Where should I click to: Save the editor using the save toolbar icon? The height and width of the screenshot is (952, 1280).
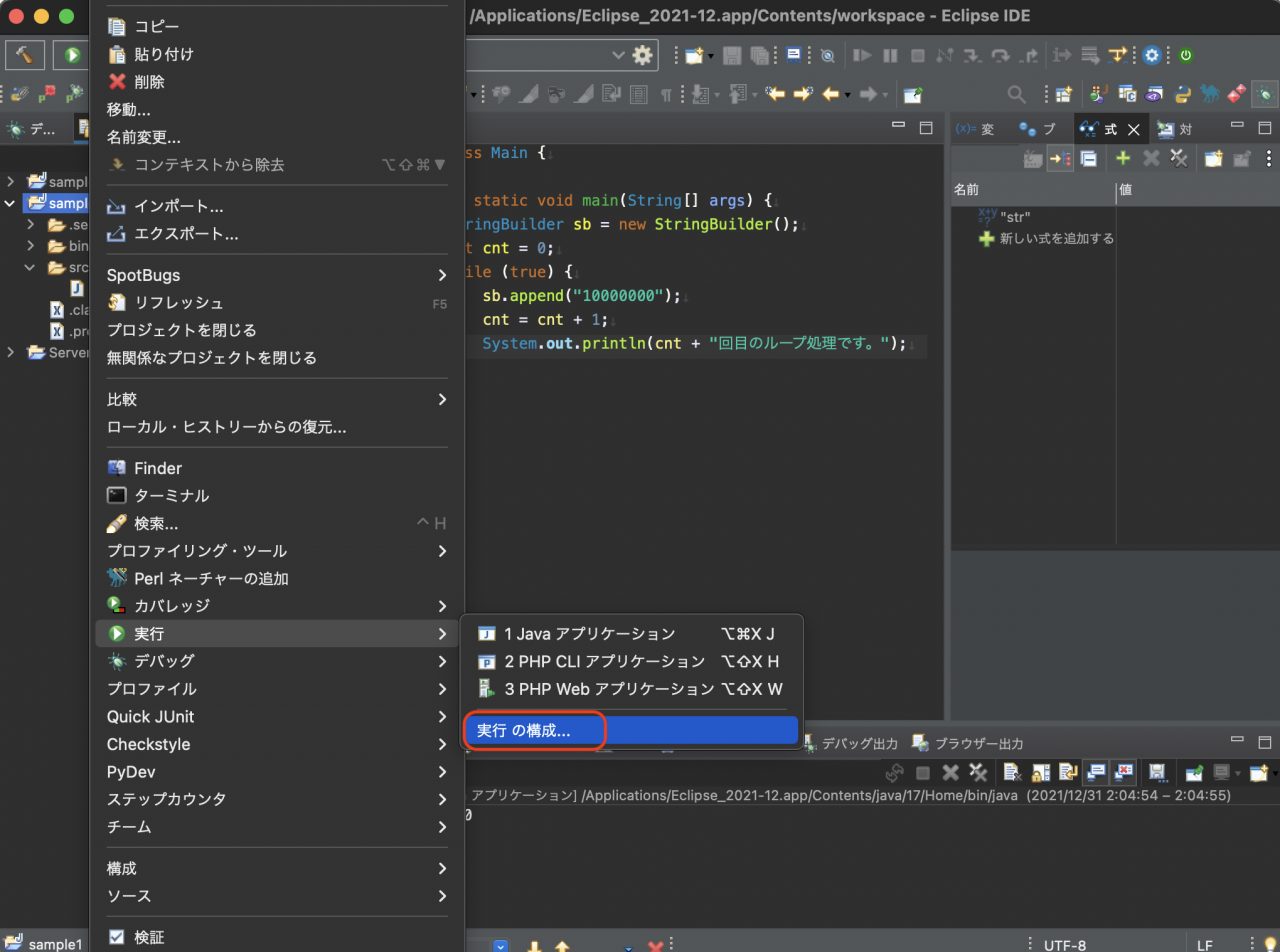731,55
